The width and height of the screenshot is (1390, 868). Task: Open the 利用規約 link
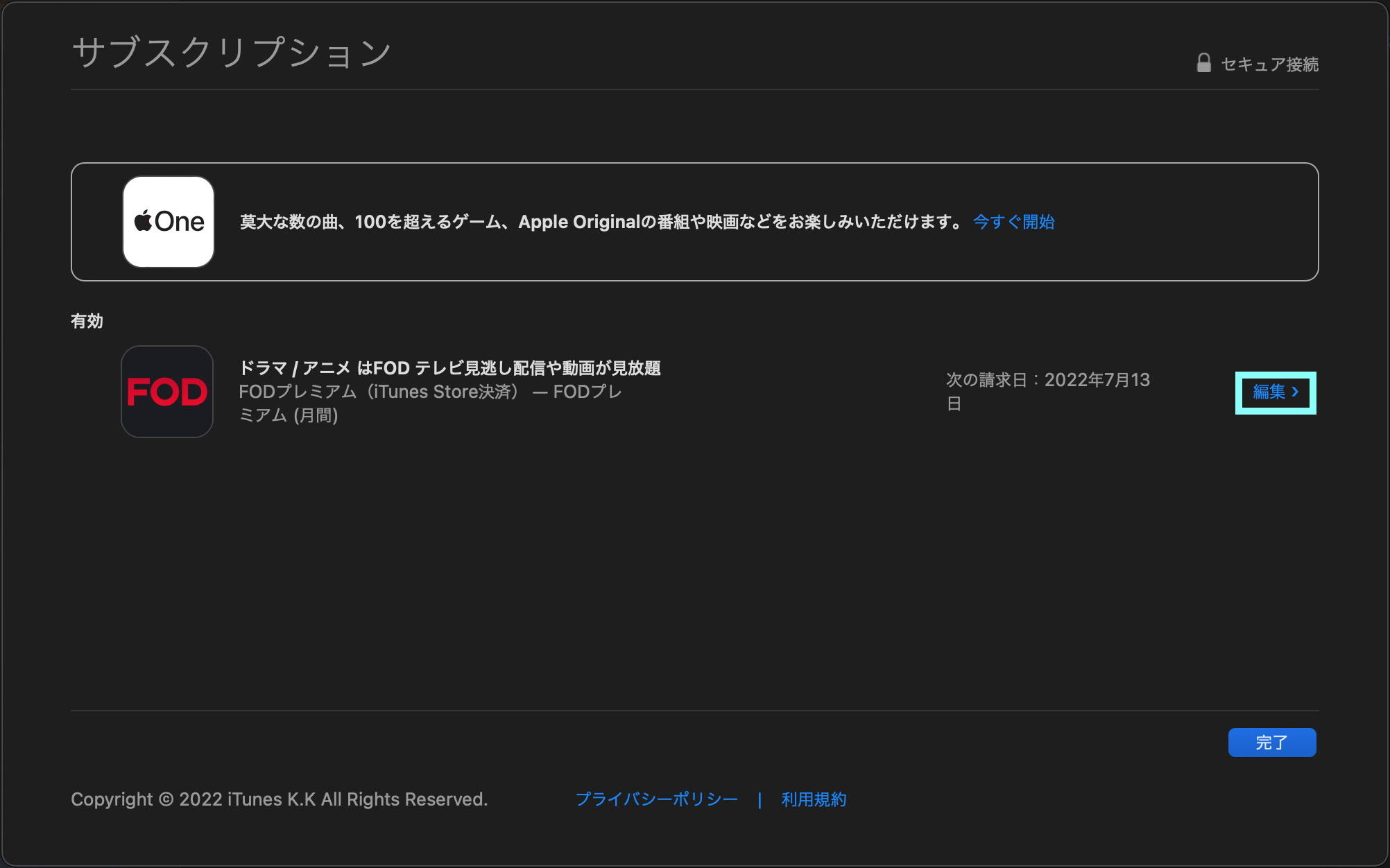814,799
